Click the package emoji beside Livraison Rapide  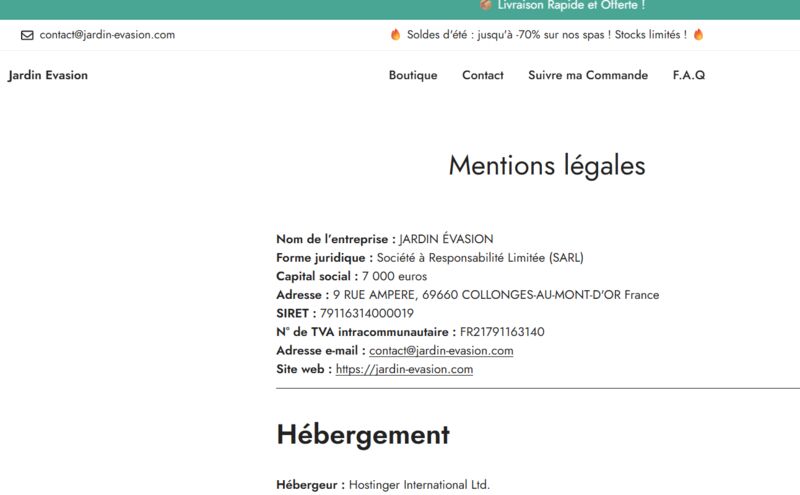coord(486,5)
